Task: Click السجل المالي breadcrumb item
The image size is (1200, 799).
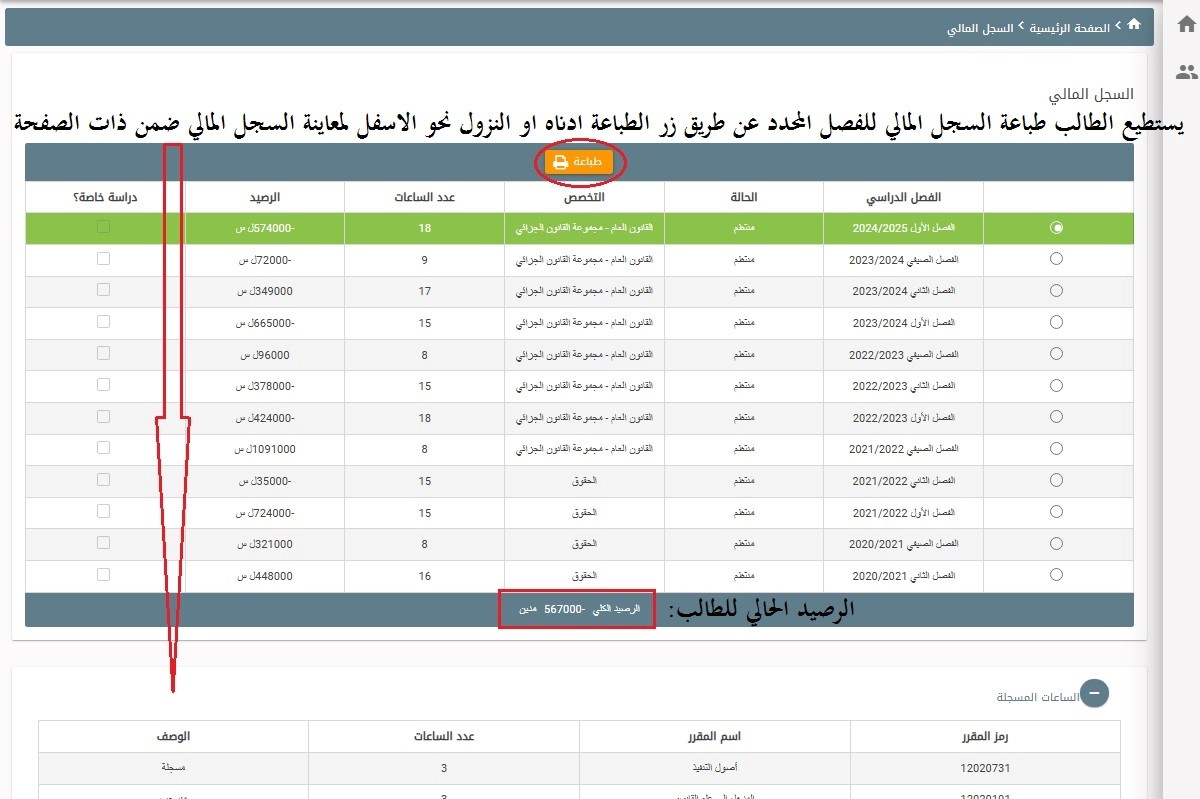Action: 980,28
